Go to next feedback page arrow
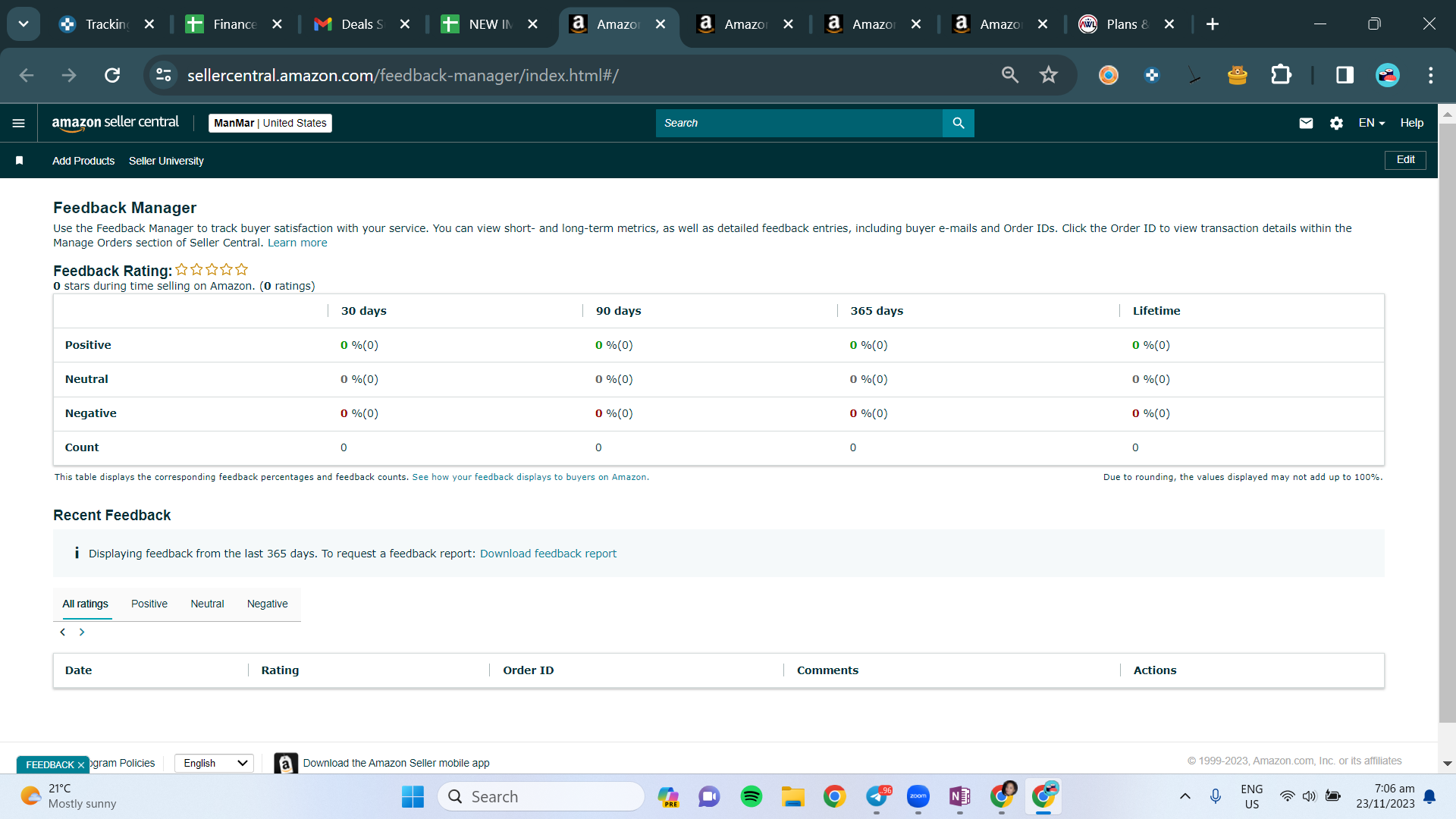 pos(82,632)
